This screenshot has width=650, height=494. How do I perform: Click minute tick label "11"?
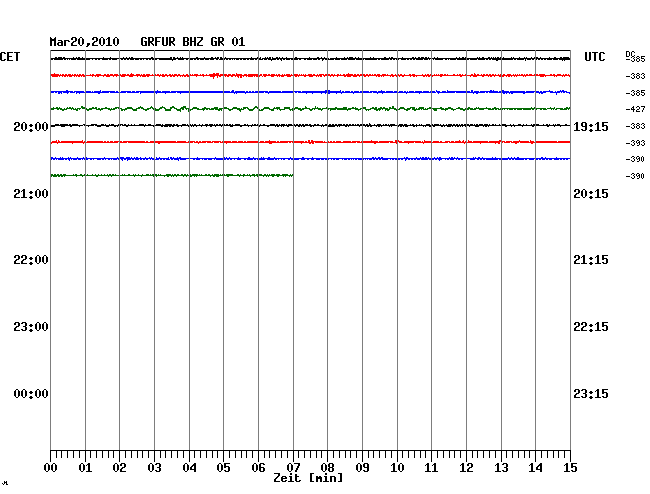(431, 468)
